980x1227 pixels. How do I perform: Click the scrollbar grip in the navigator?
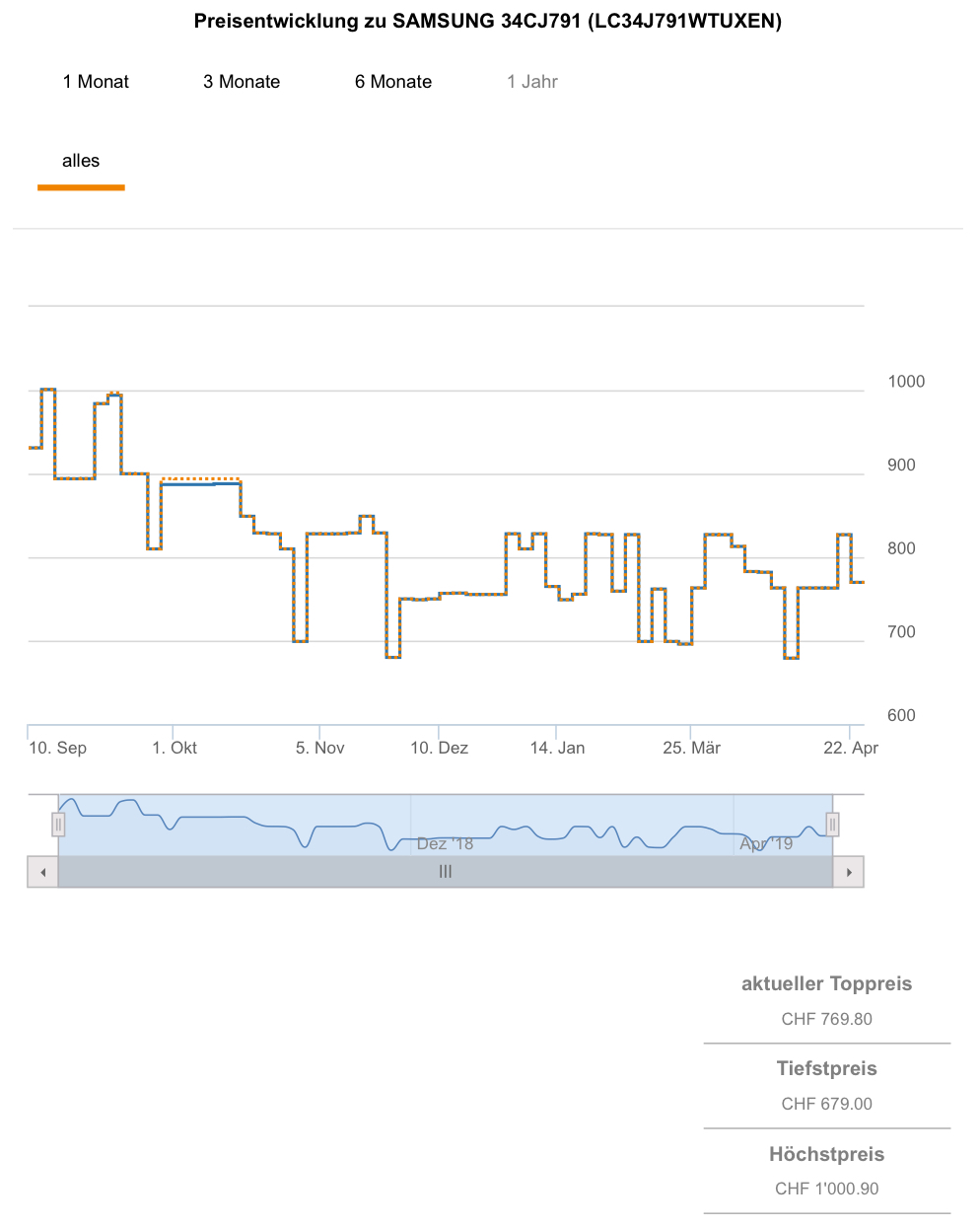[x=446, y=872]
